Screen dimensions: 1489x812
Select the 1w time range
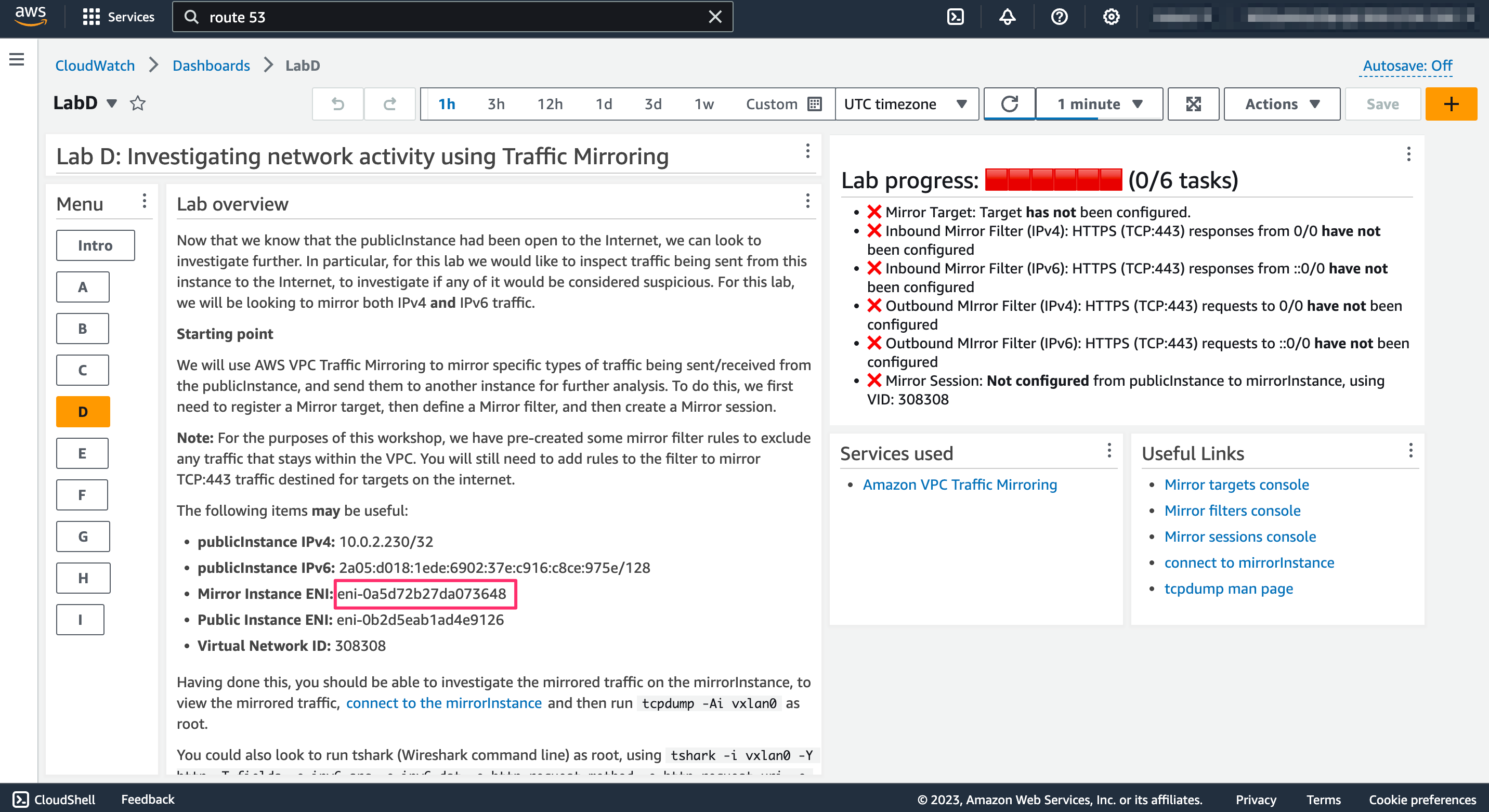point(704,104)
